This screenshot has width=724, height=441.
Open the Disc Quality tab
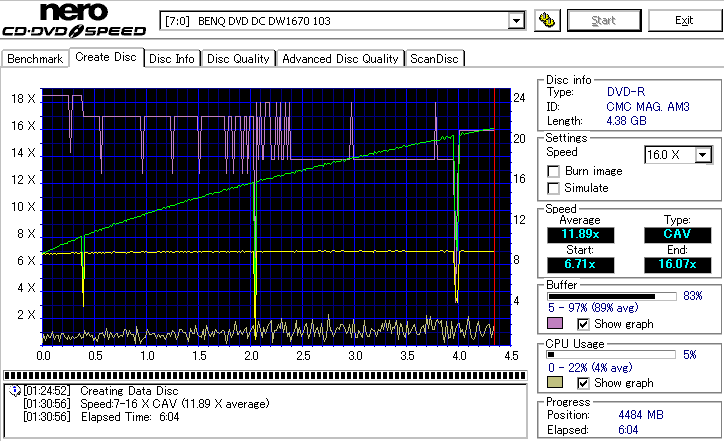click(238, 59)
